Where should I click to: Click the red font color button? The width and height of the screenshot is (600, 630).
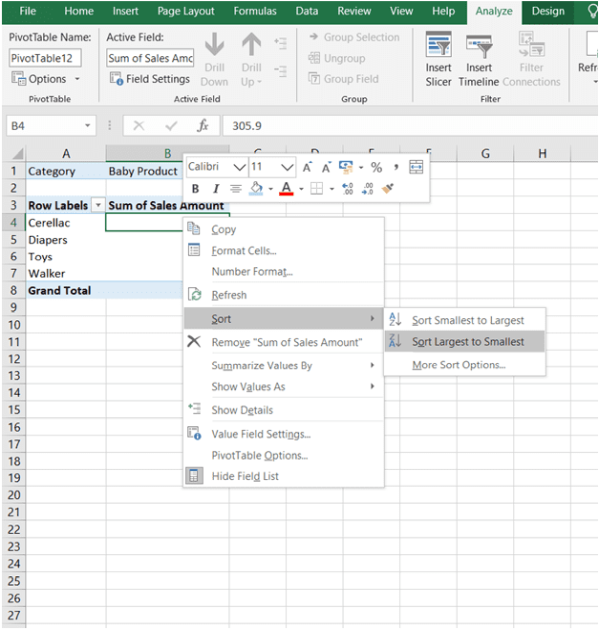point(286,189)
